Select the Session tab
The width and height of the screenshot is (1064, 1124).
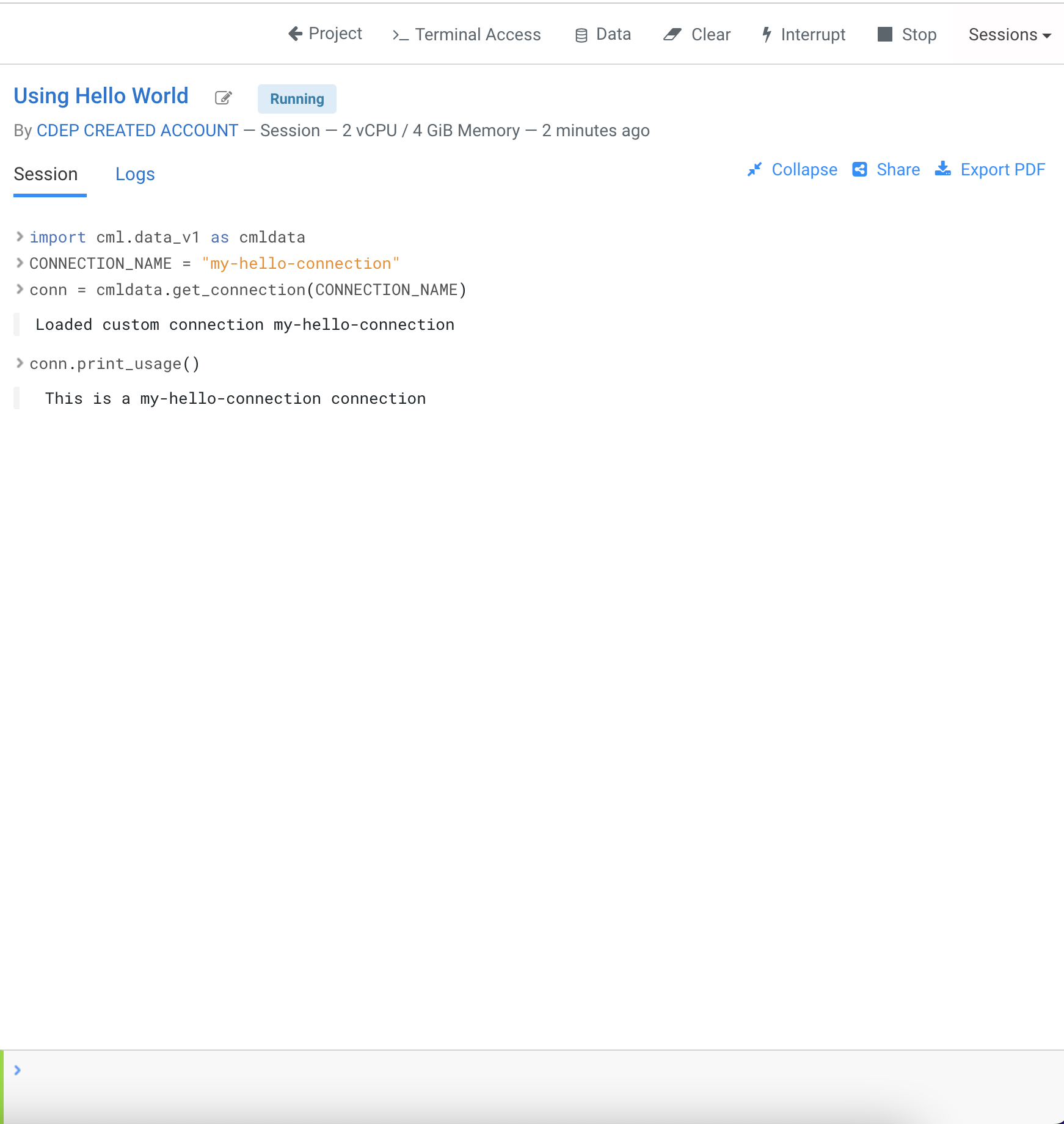pyautogui.click(x=46, y=174)
